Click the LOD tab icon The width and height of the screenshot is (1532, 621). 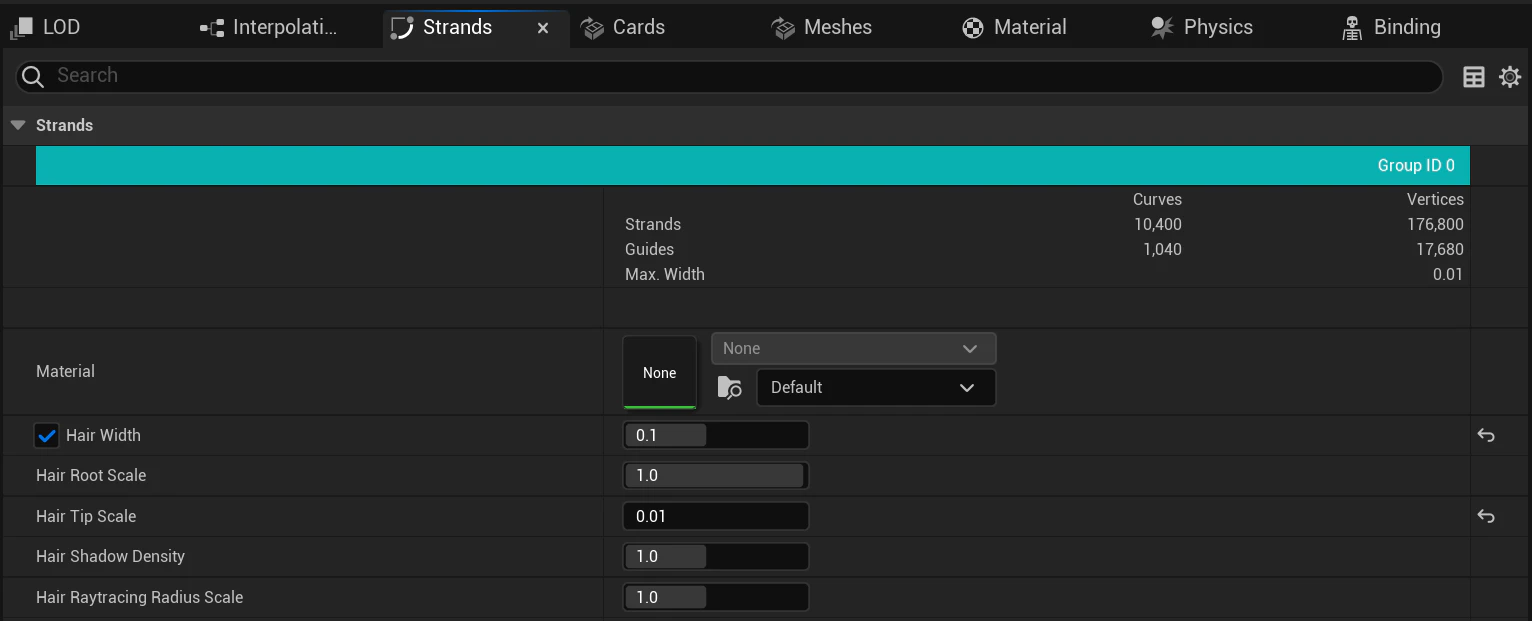coord(21,27)
